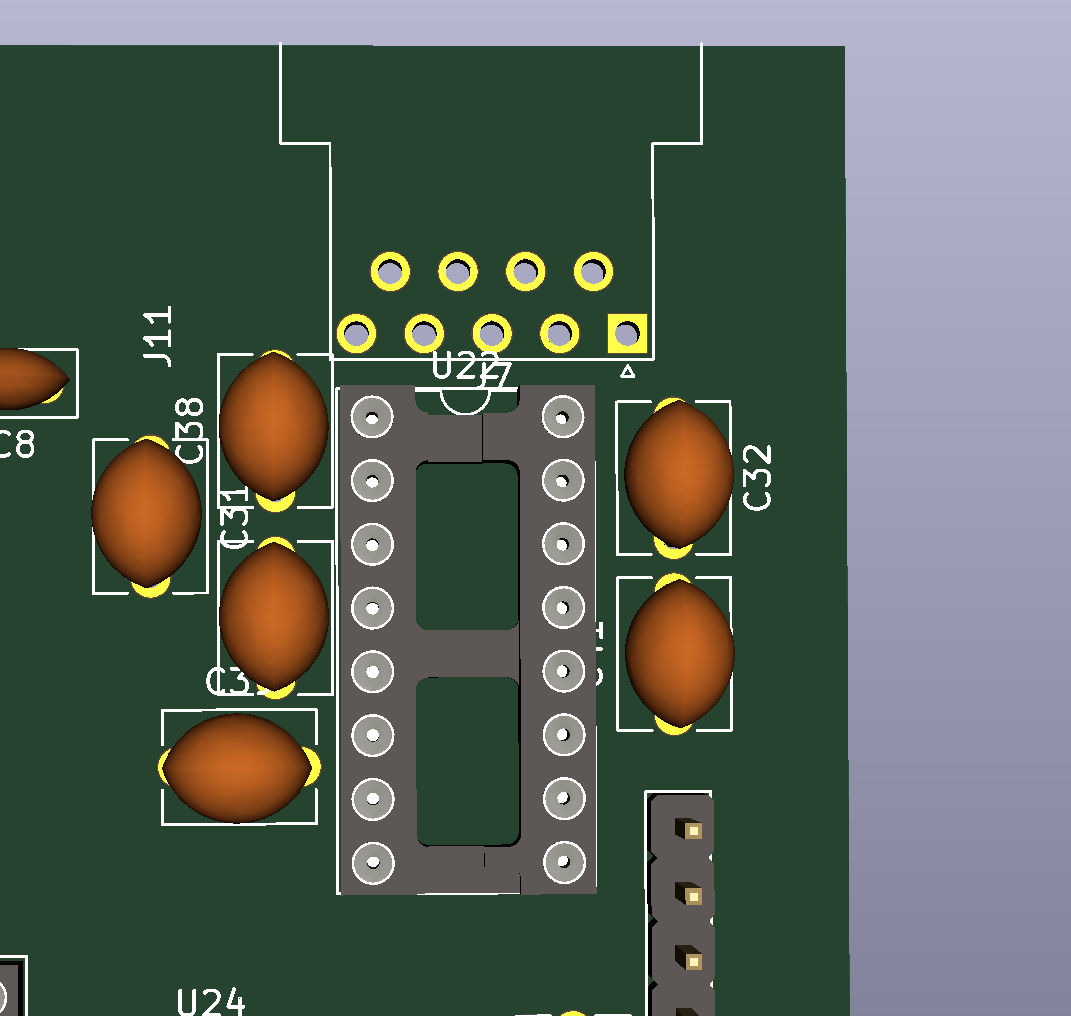The width and height of the screenshot is (1071, 1016).
Task: Click the U24 reference designator text
Action: (211, 1001)
